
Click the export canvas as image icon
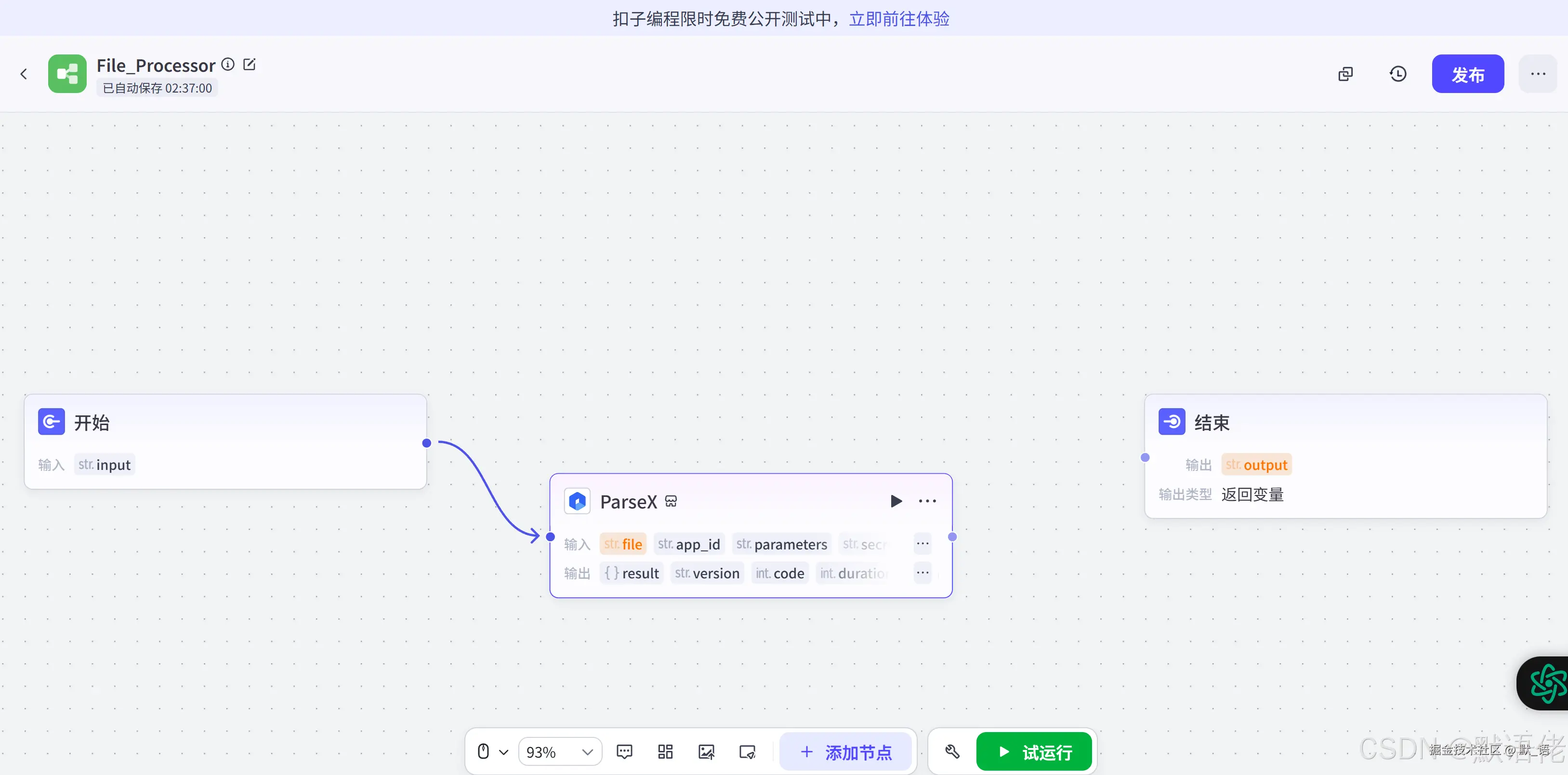point(706,751)
